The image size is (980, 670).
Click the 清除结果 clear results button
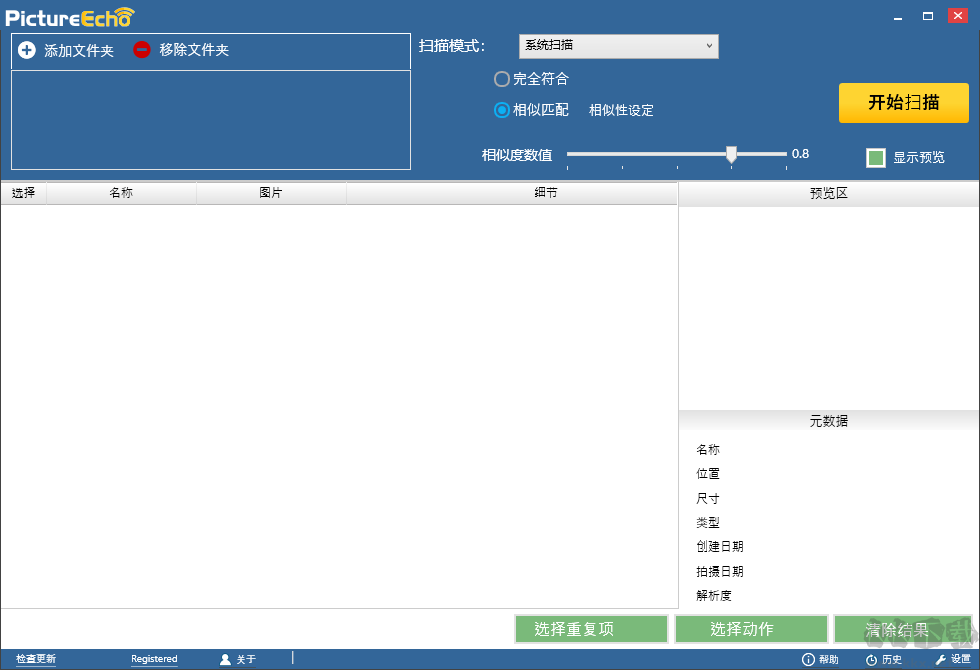(908, 628)
